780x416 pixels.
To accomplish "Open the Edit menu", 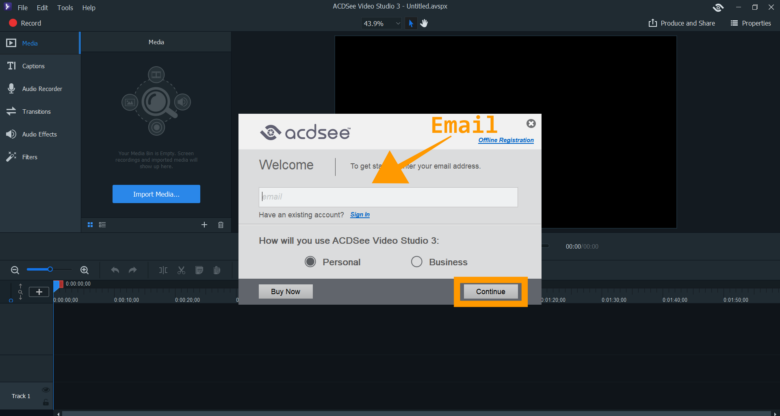I will pos(42,8).
